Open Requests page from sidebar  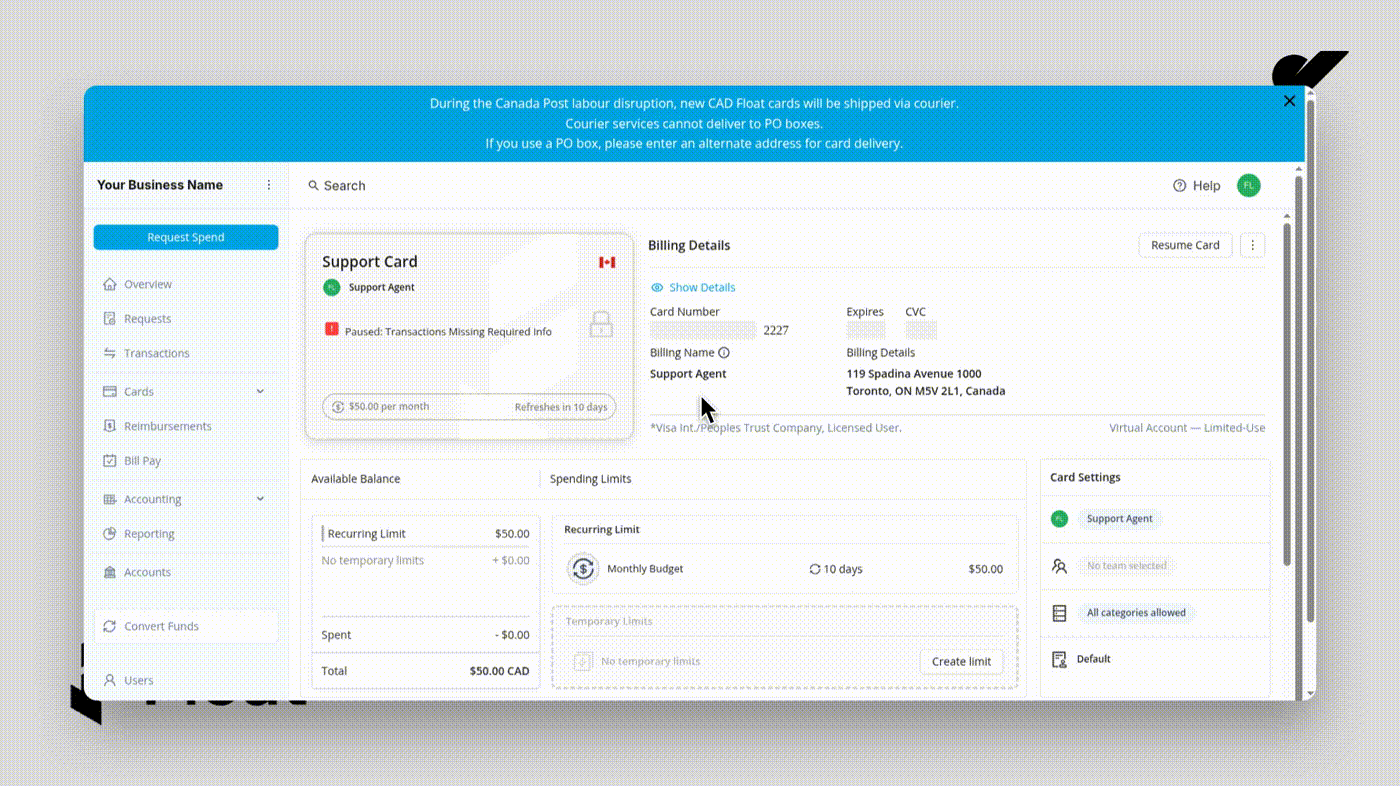[x=147, y=319]
